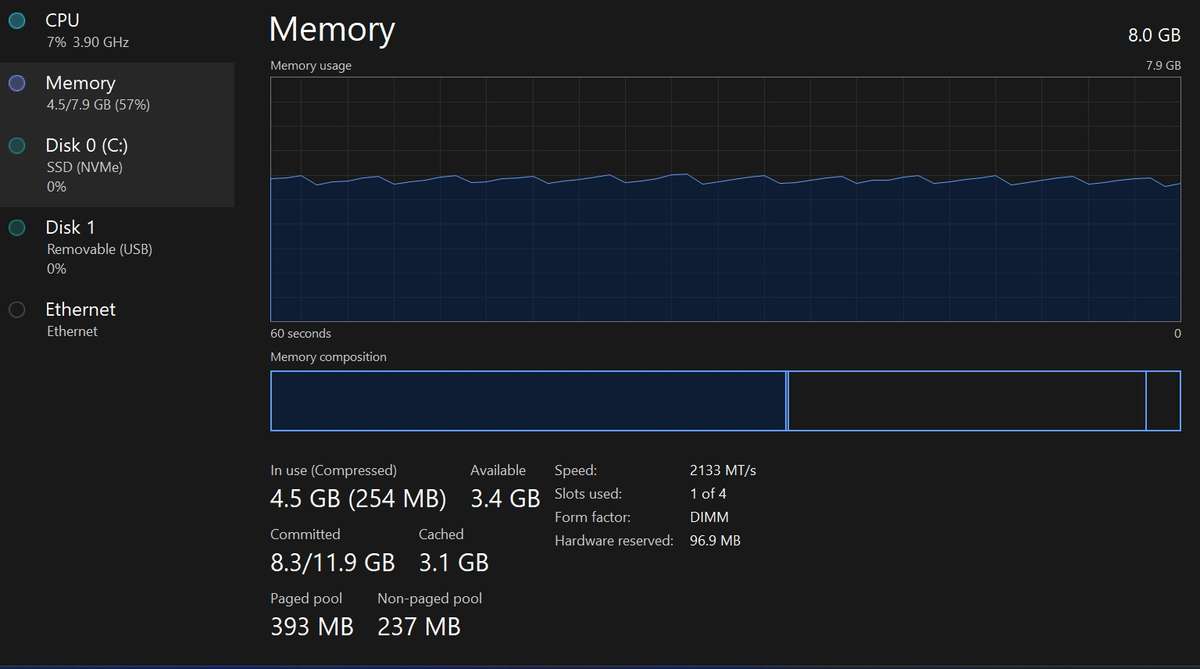
Task: Click the Cached 3.1 GB value
Action: pyautogui.click(x=453, y=562)
